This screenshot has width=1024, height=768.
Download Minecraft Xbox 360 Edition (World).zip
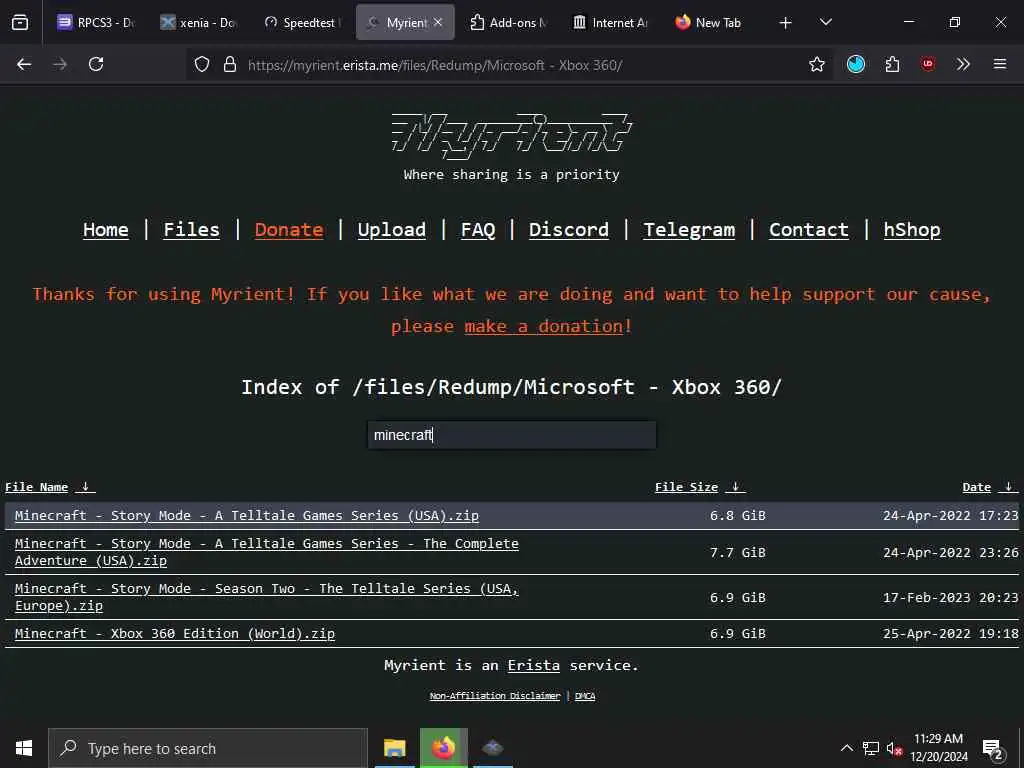pos(175,633)
